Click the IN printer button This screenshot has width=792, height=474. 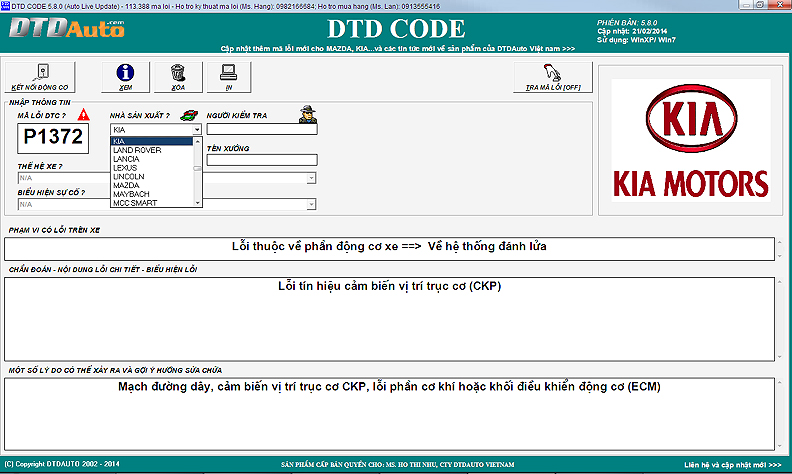point(229,77)
